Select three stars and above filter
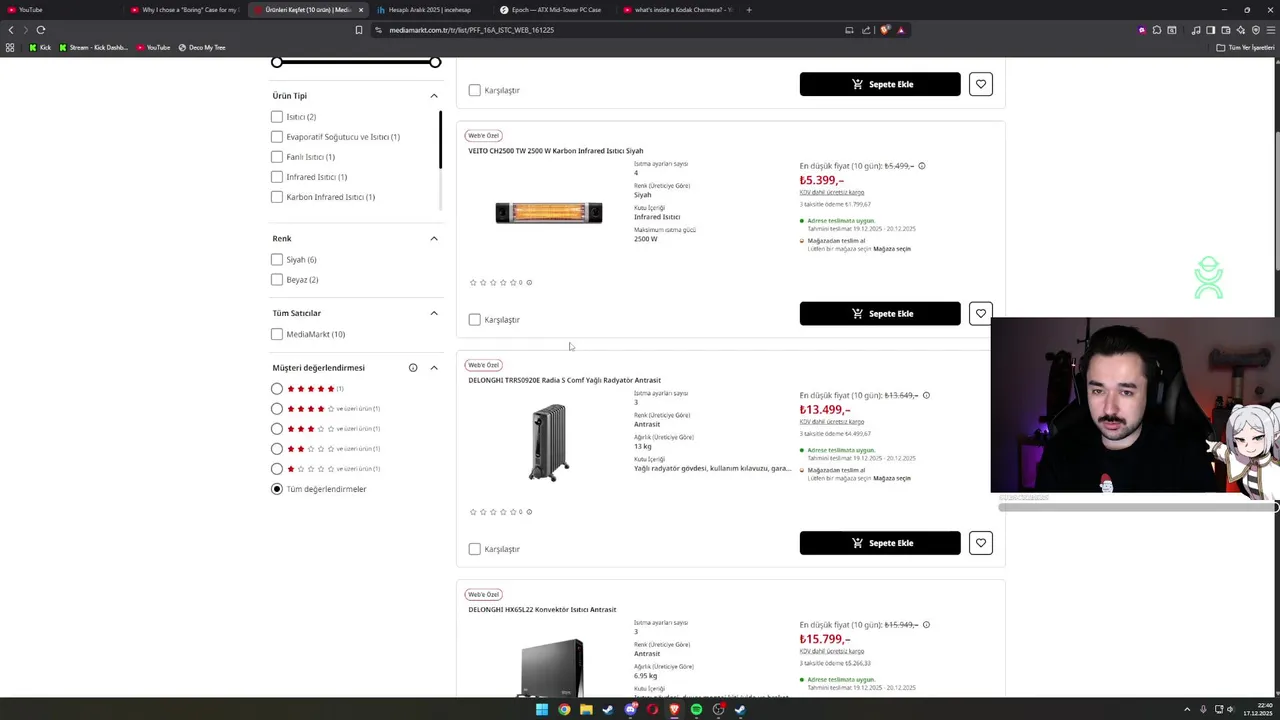 [277, 429]
